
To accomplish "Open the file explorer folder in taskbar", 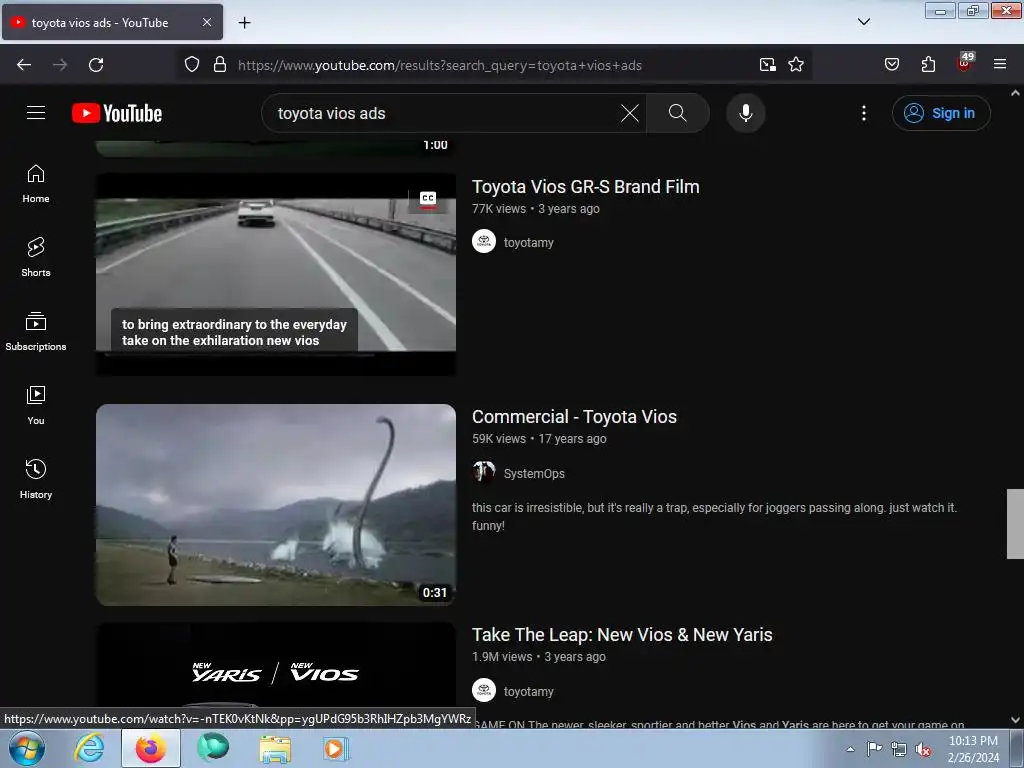I will tap(275, 748).
